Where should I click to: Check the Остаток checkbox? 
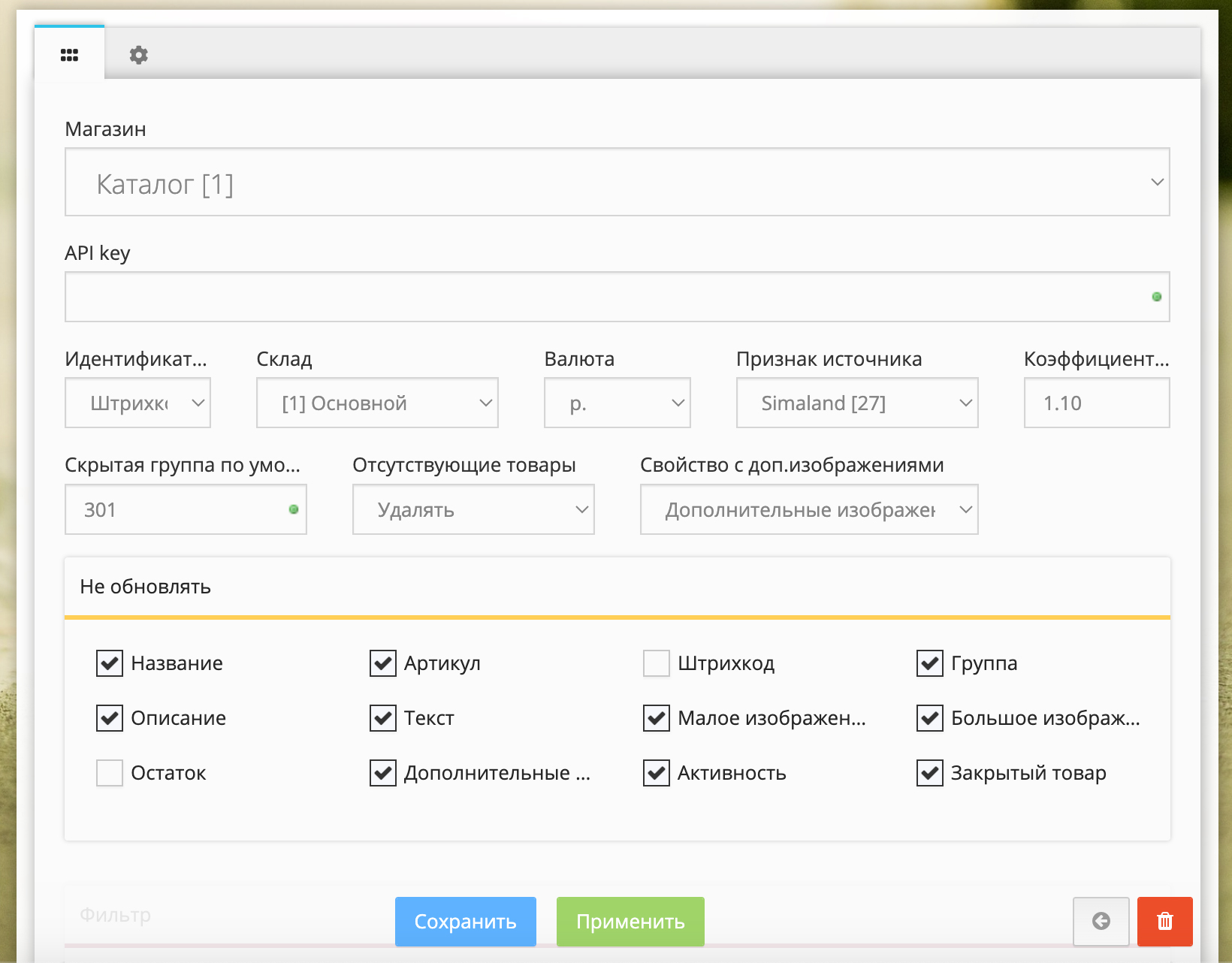pos(110,773)
